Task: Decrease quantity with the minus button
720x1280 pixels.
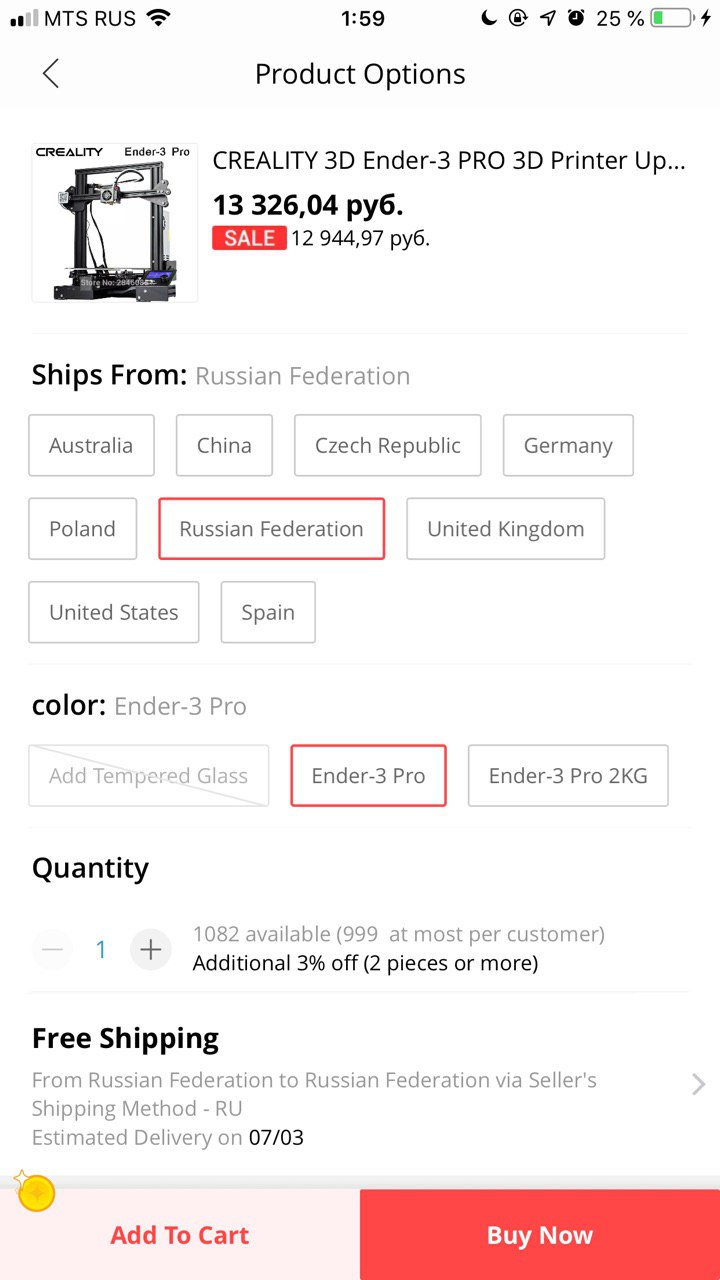Action: tap(52, 949)
